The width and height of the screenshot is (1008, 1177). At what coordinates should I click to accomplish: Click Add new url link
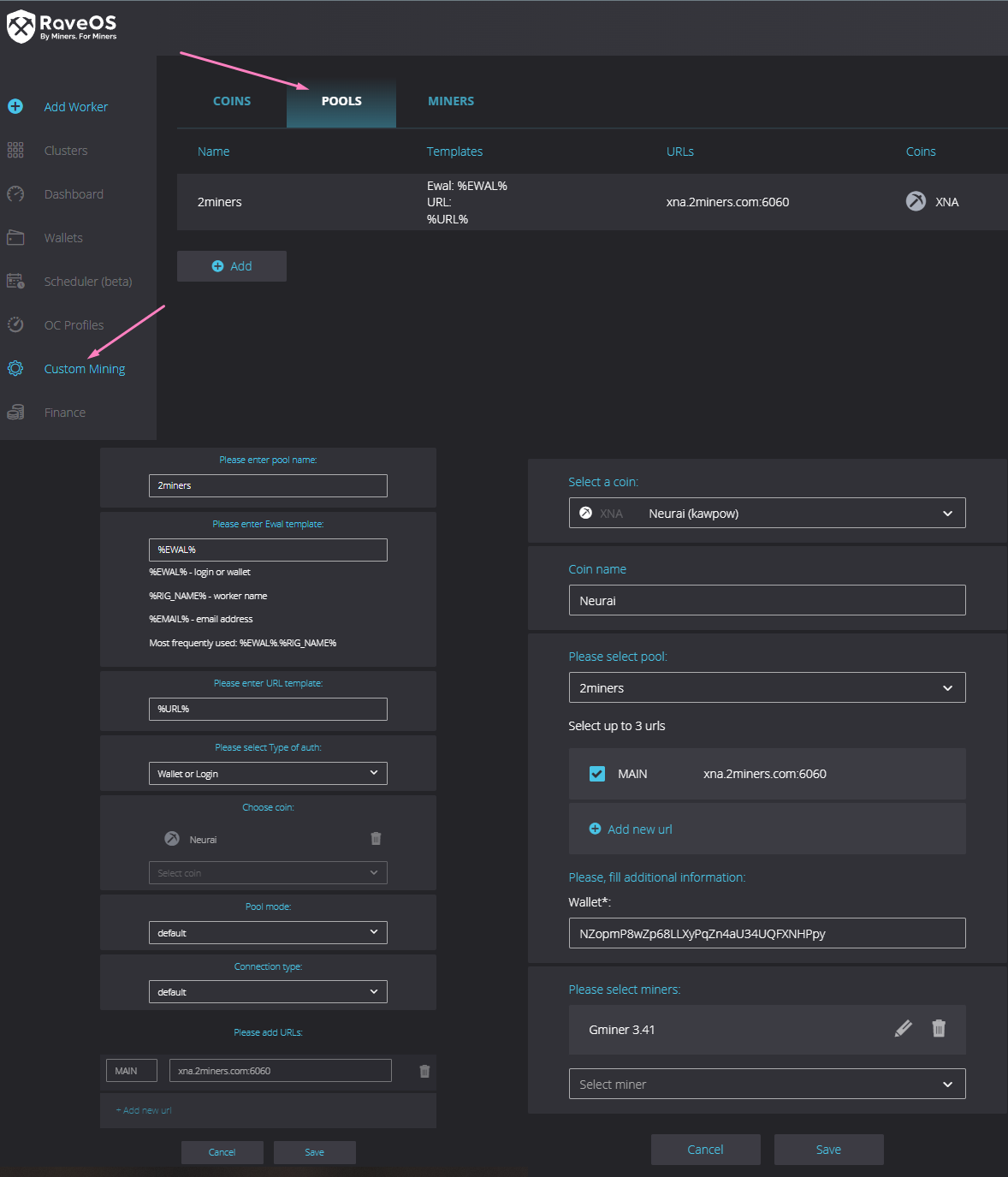coord(639,829)
